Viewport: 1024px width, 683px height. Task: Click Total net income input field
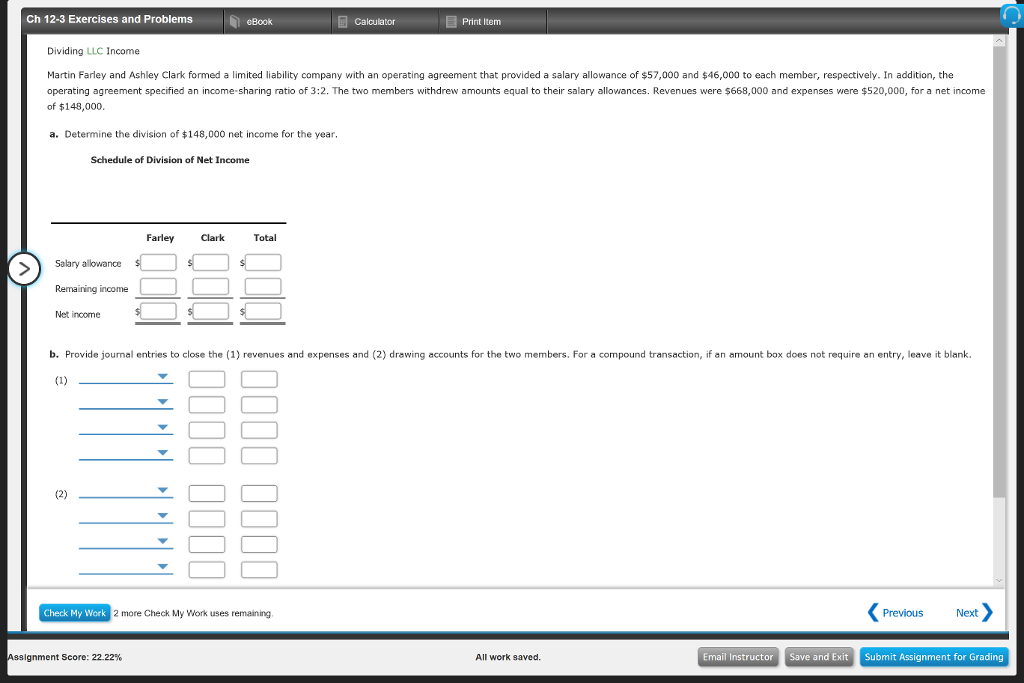pos(263,311)
